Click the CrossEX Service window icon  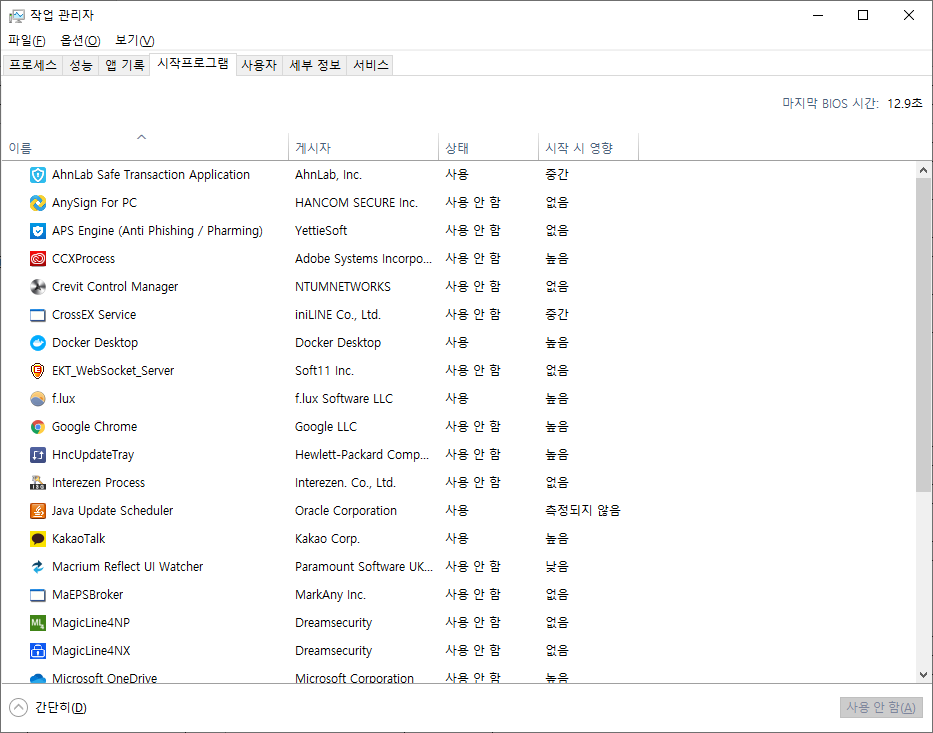coord(37,315)
